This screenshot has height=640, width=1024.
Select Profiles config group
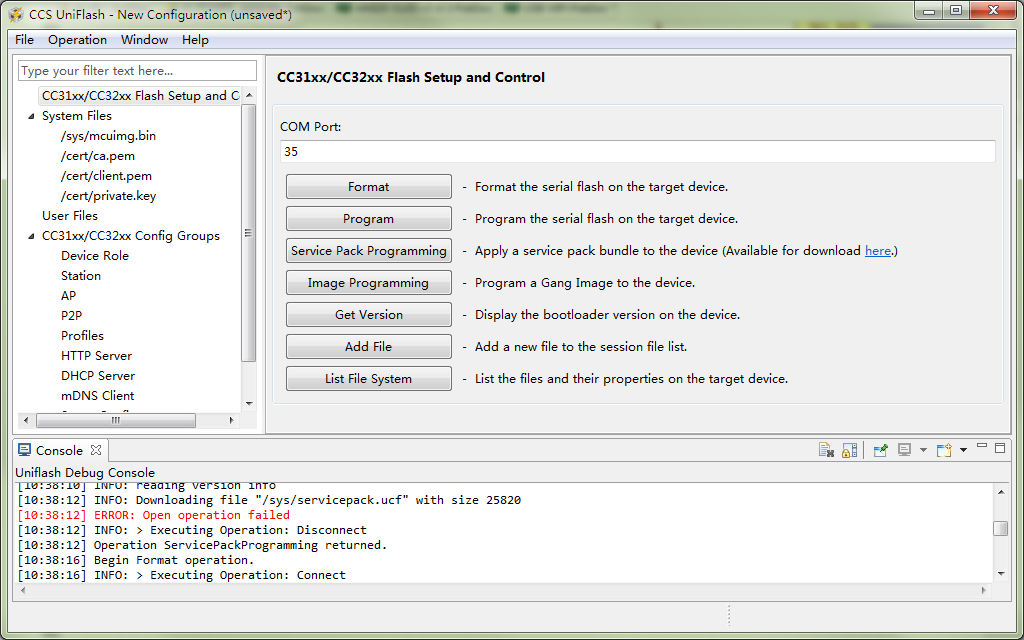coord(82,336)
